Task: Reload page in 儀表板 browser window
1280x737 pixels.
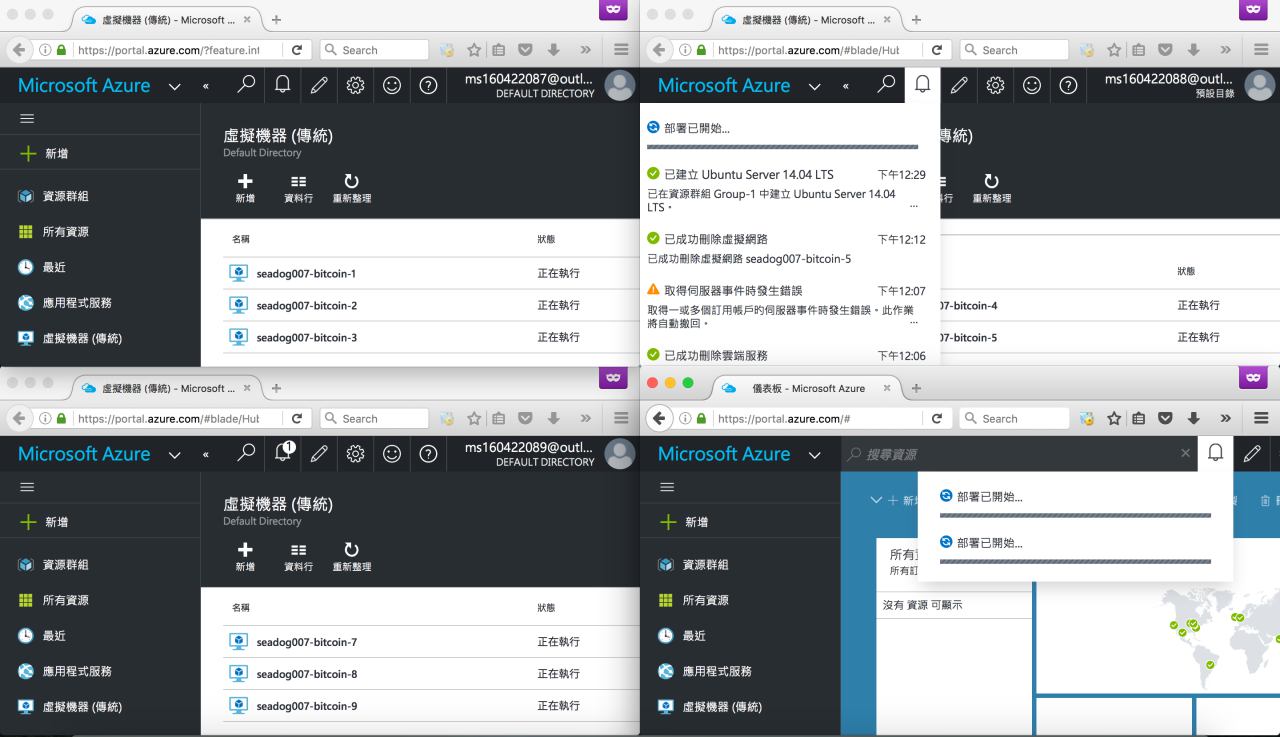Action: (x=936, y=418)
